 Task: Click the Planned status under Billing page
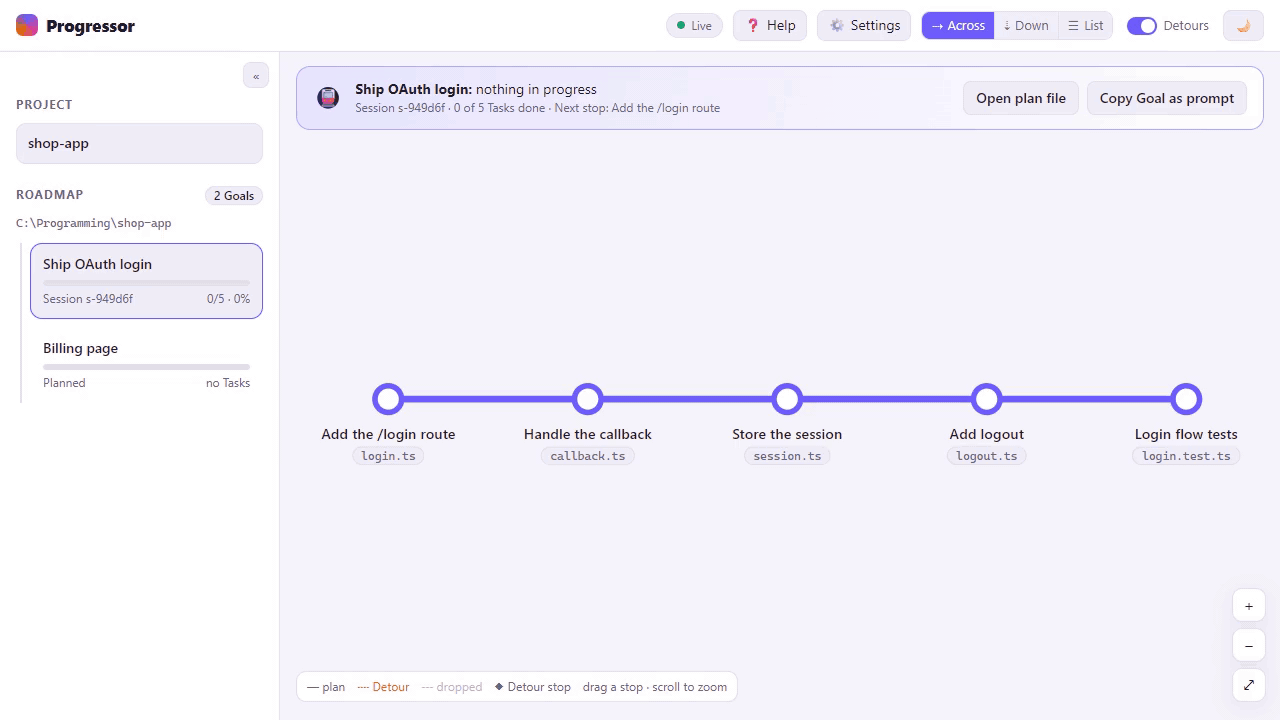[64, 383]
